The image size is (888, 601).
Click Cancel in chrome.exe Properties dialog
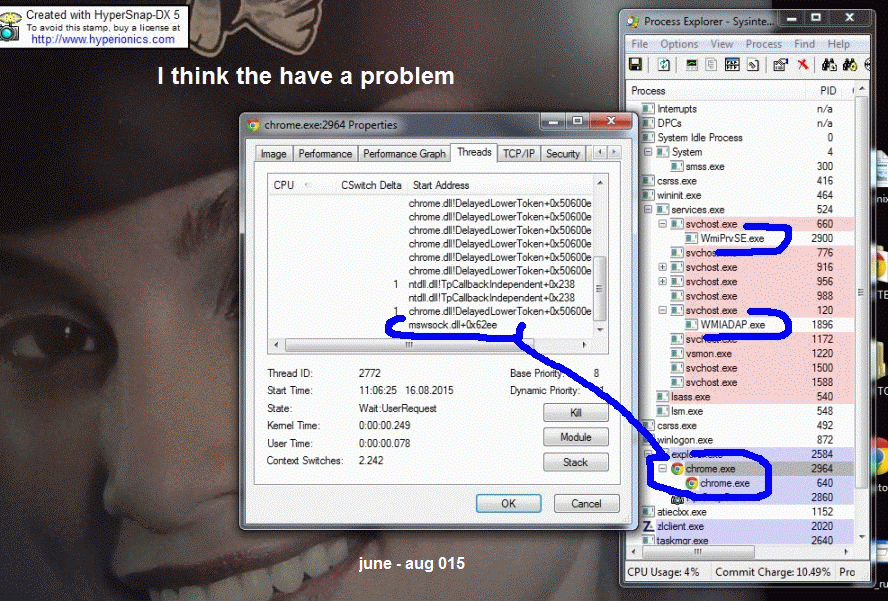pyautogui.click(x=586, y=504)
